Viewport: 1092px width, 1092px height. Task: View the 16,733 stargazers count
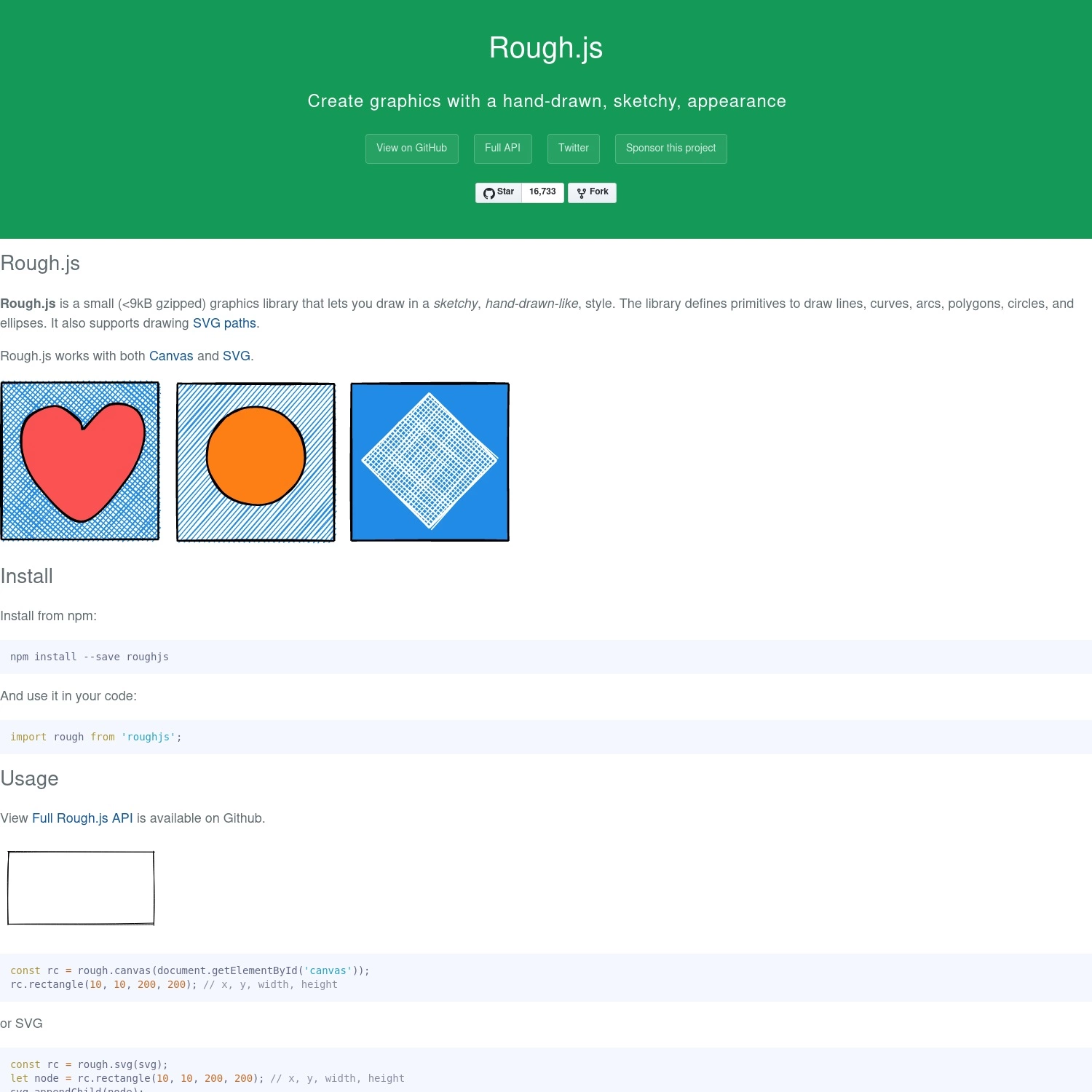(542, 192)
